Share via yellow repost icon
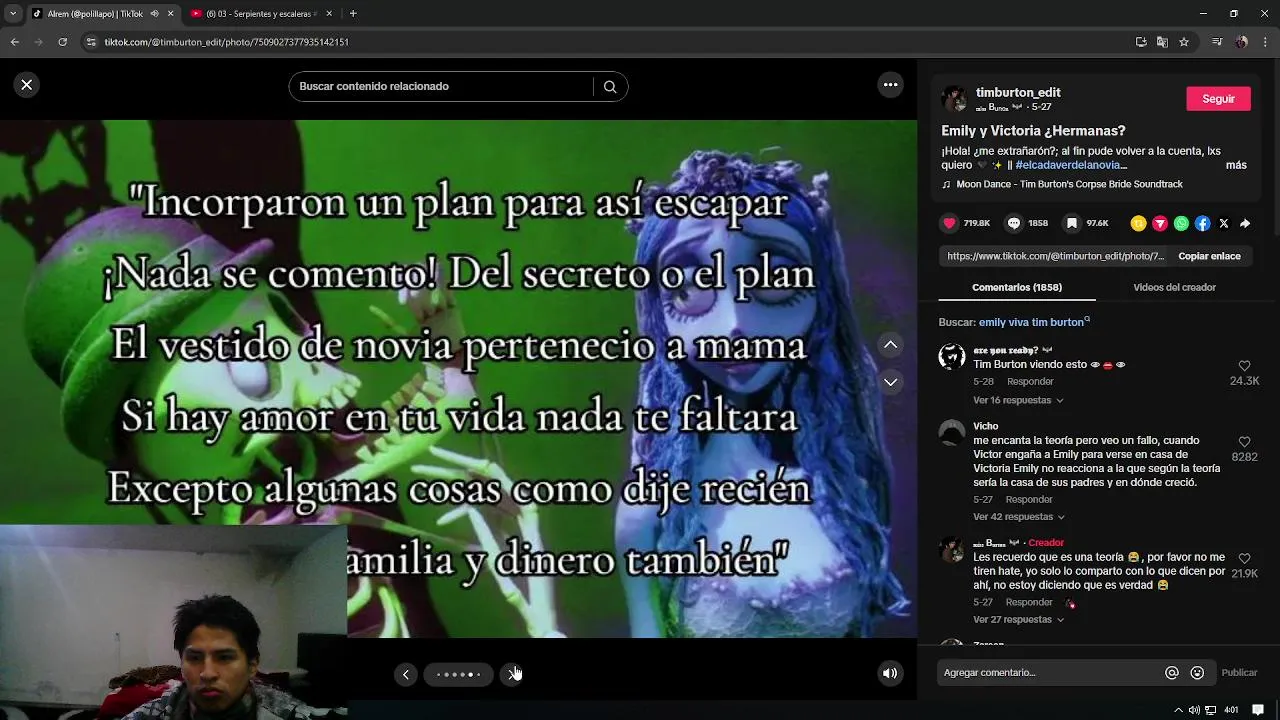The image size is (1280, 720). coord(1138,224)
